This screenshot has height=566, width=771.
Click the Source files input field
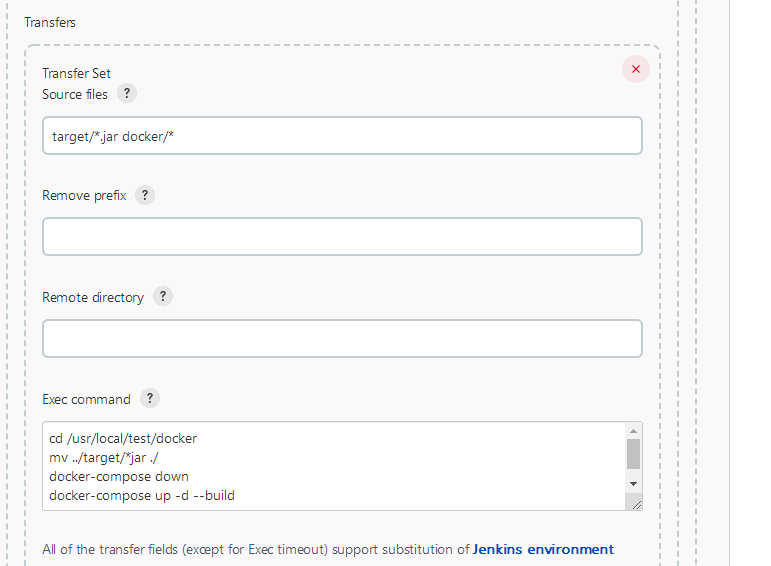[342, 136]
